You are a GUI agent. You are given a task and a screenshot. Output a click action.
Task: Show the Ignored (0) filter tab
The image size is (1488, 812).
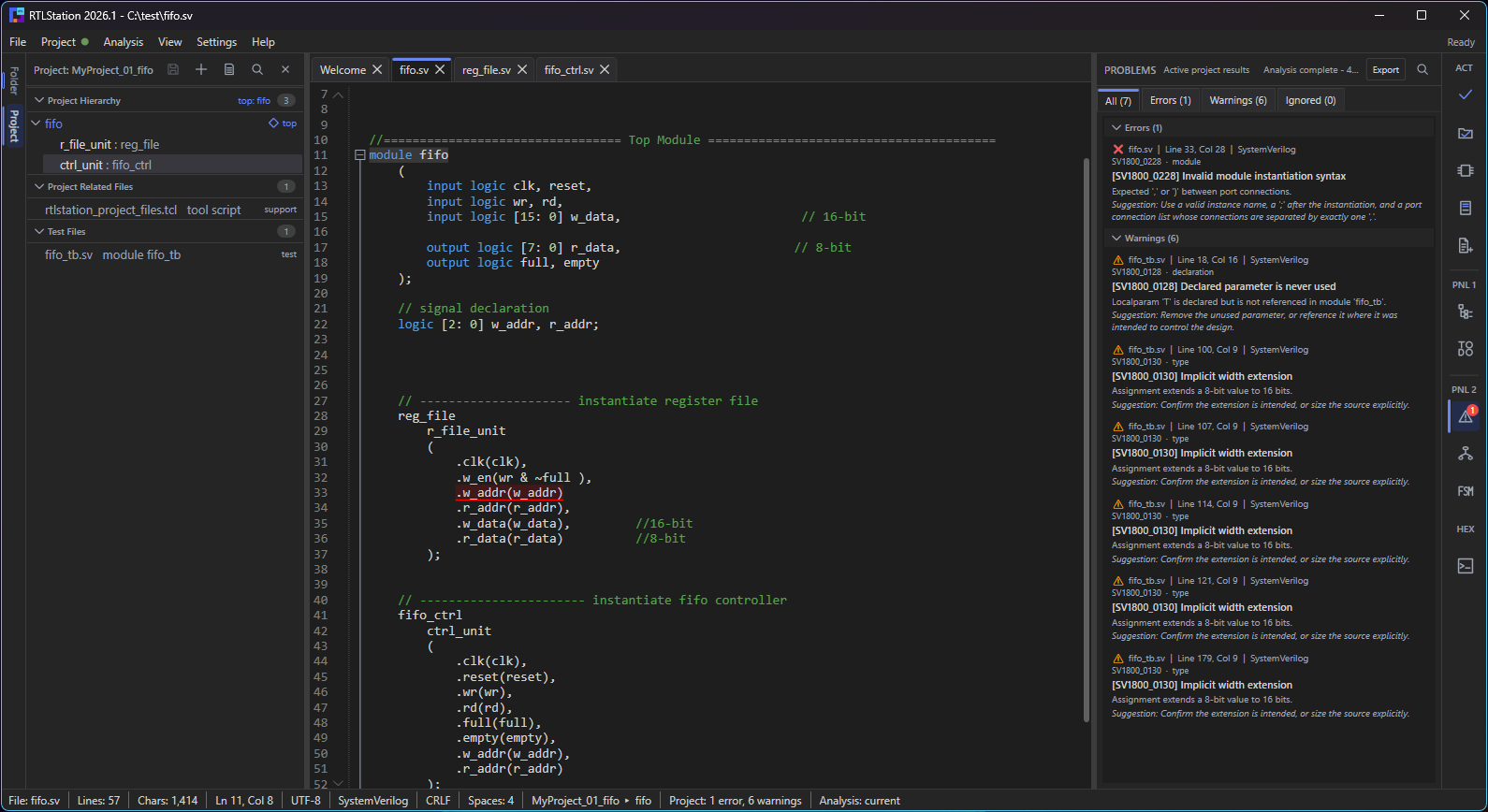pos(1310,100)
